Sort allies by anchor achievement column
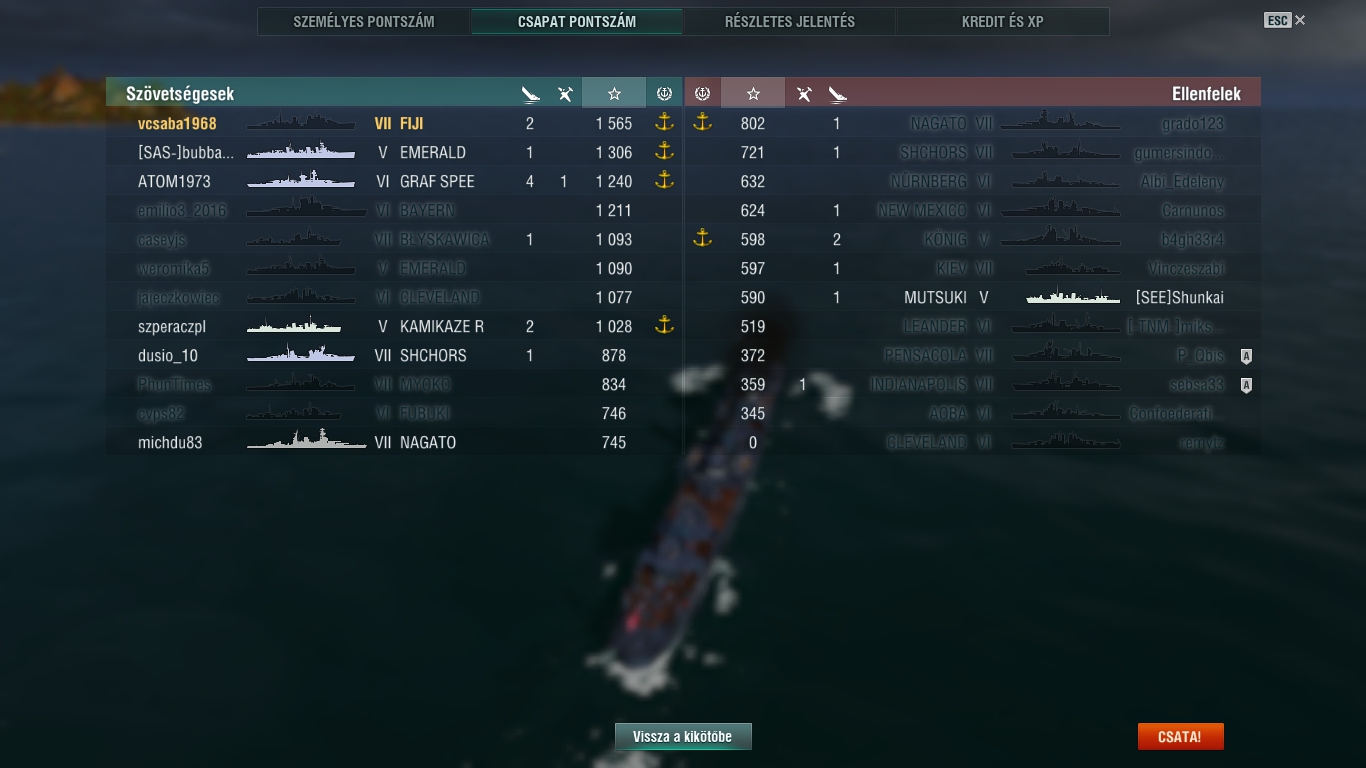Image resolution: width=1366 pixels, height=768 pixels. tap(664, 93)
